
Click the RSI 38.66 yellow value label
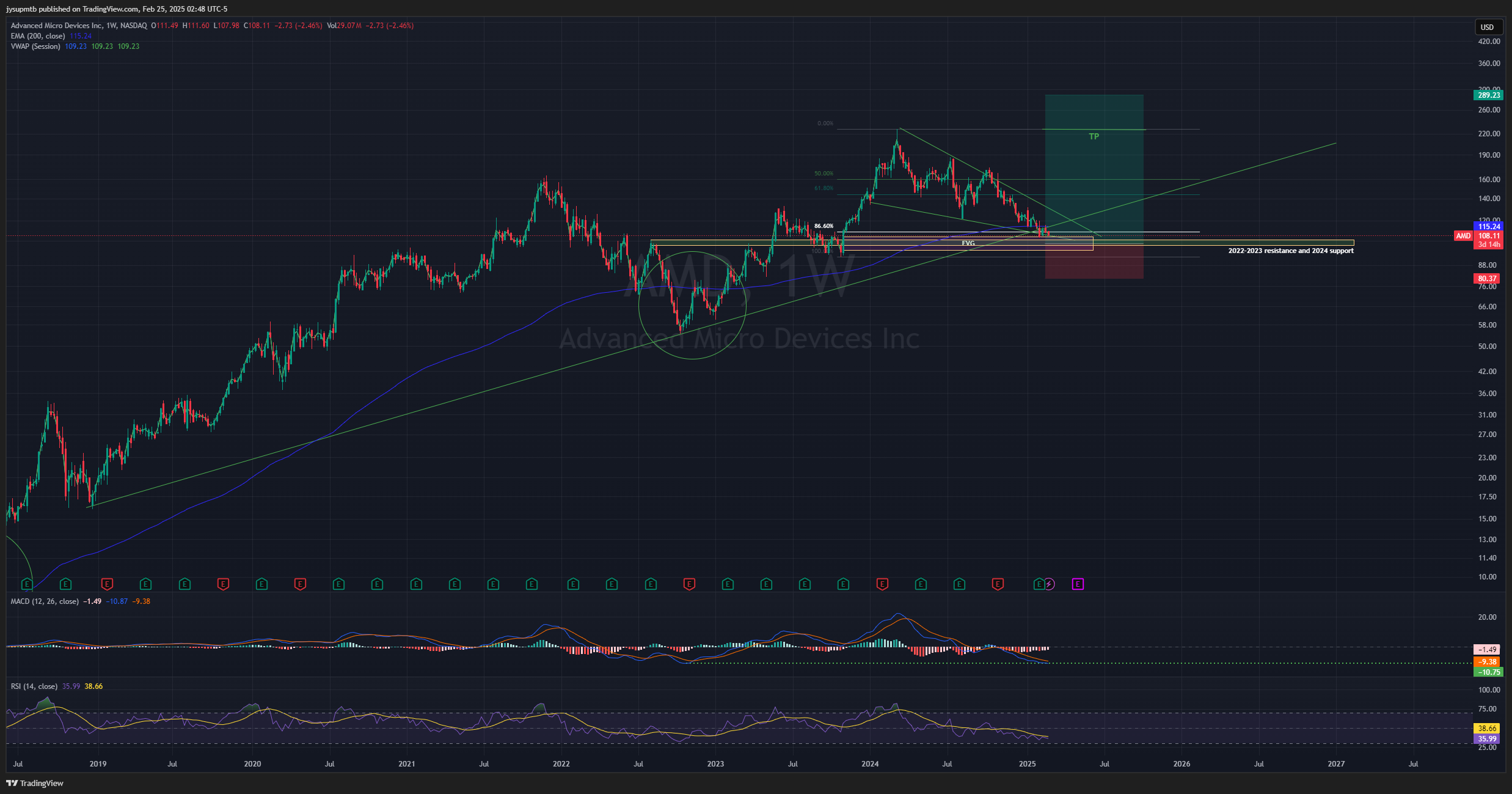pos(1487,729)
